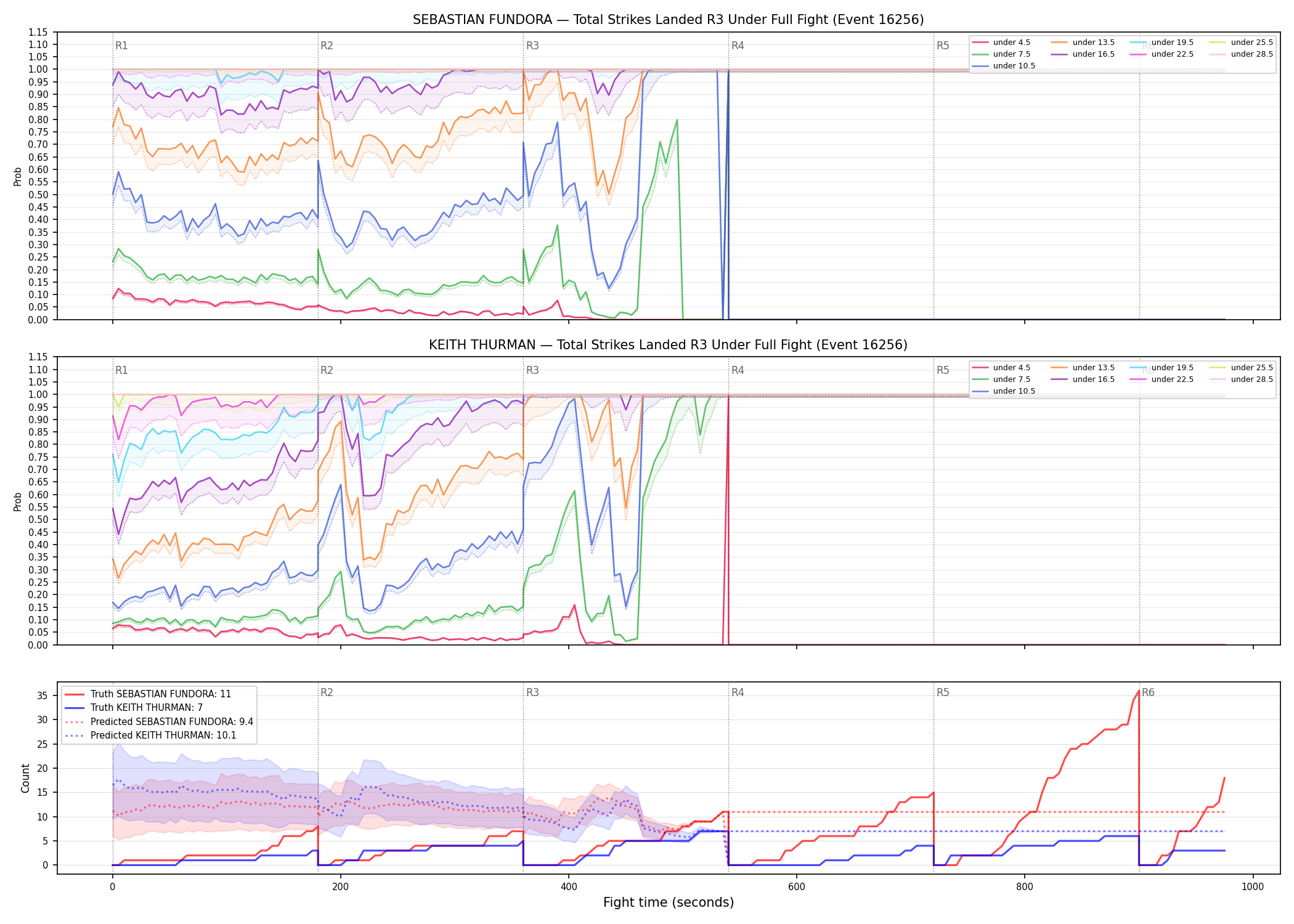Click the blue line swatch for Truth KEITH THURMAN

[75, 708]
